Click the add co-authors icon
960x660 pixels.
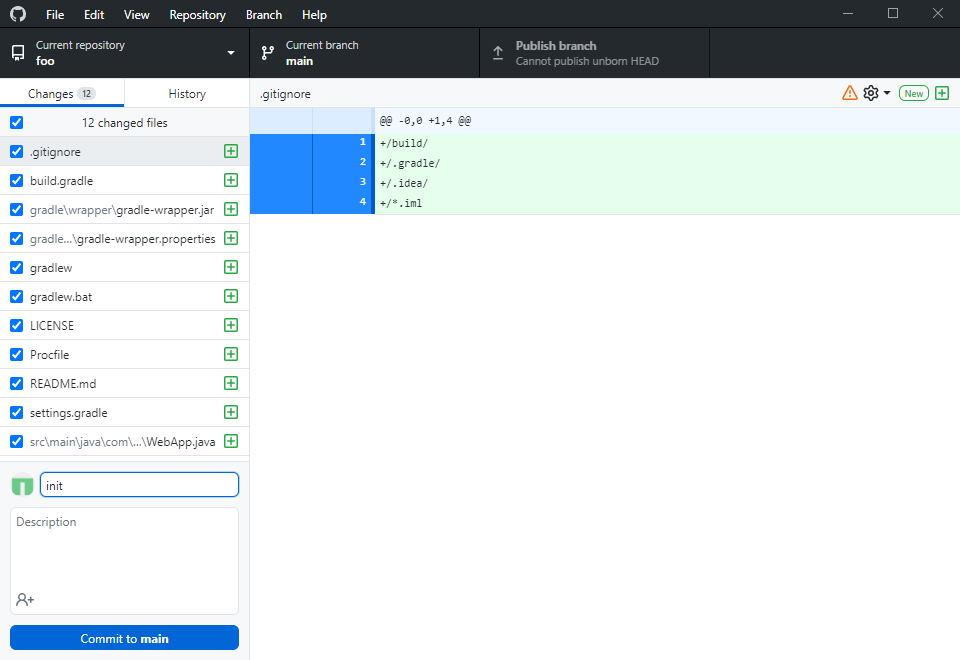pyautogui.click(x=25, y=599)
